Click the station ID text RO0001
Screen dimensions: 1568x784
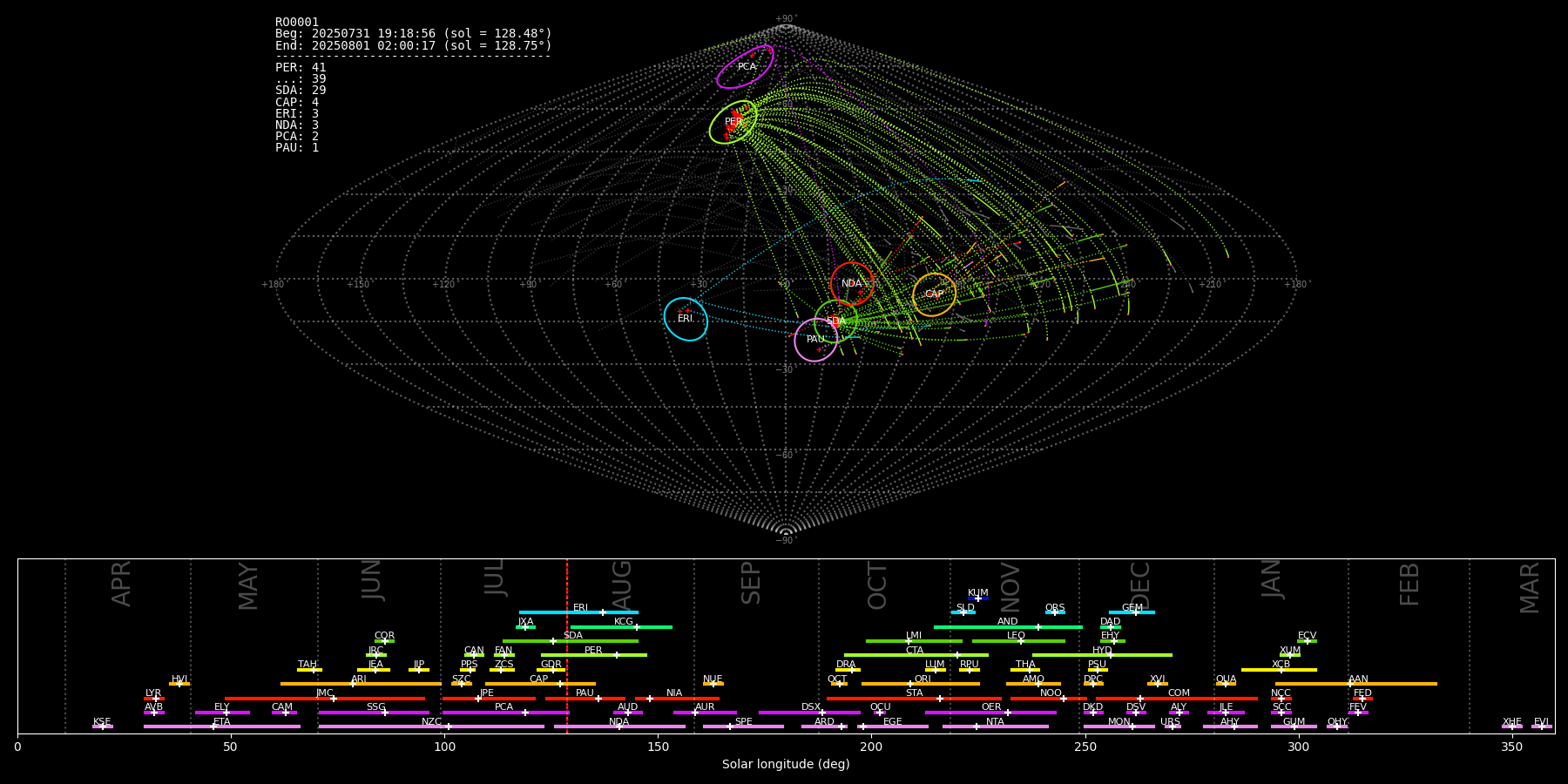pos(297,22)
